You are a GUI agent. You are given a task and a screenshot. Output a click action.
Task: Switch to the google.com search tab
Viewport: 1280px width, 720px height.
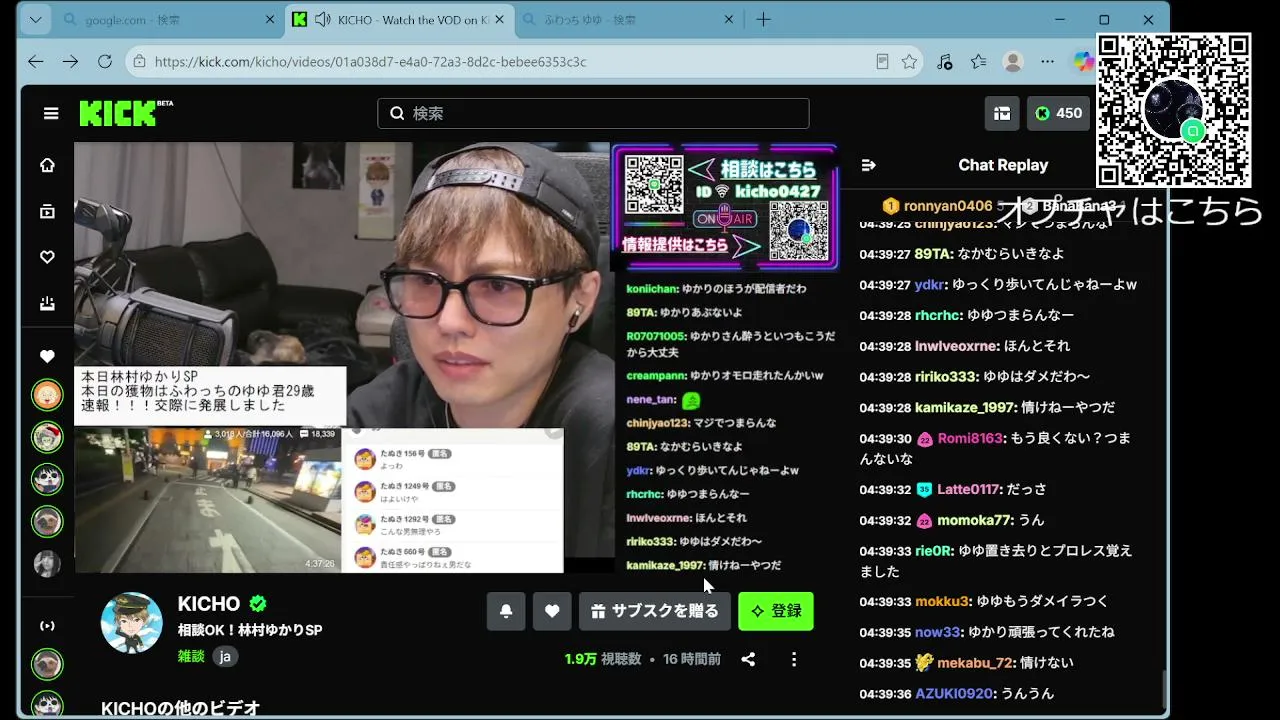click(x=167, y=20)
